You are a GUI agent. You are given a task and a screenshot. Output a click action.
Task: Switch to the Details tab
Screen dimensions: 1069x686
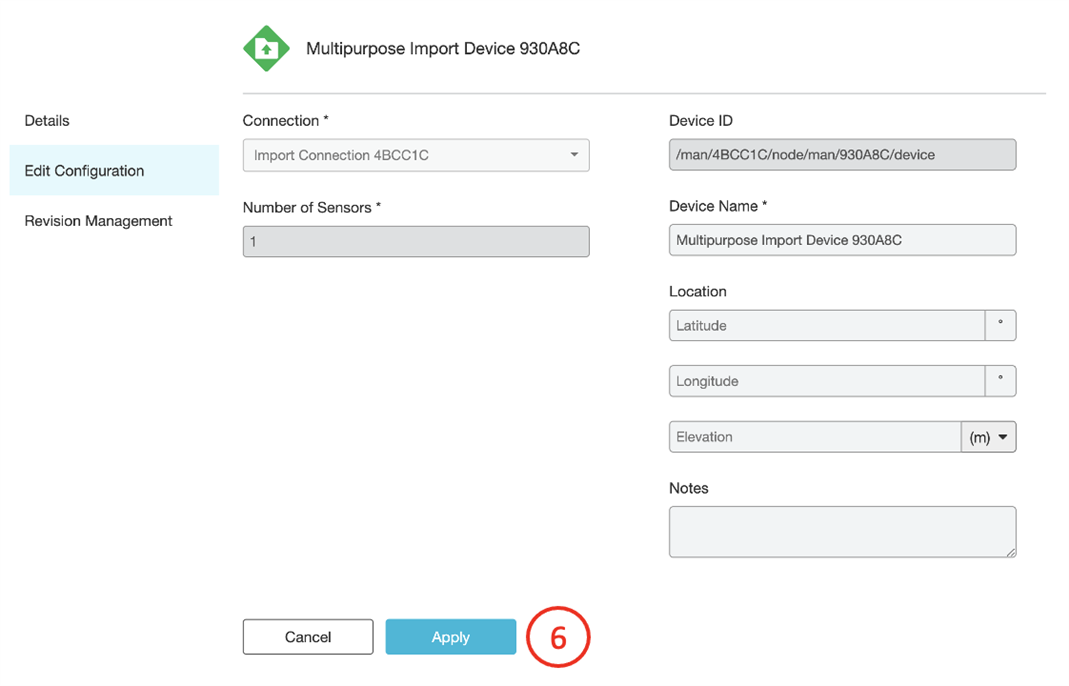[46, 120]
